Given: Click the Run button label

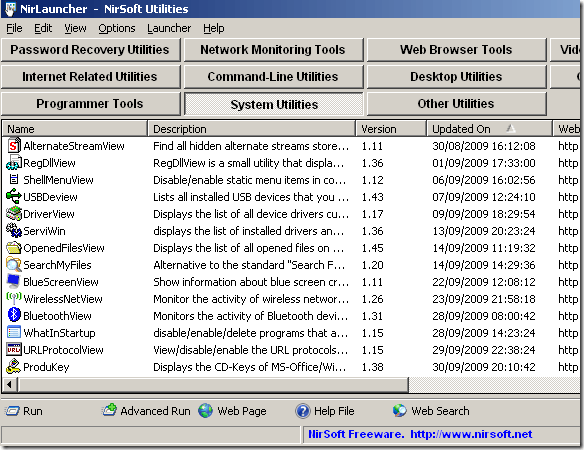Looking at the screenshot, I should [33, 411].
